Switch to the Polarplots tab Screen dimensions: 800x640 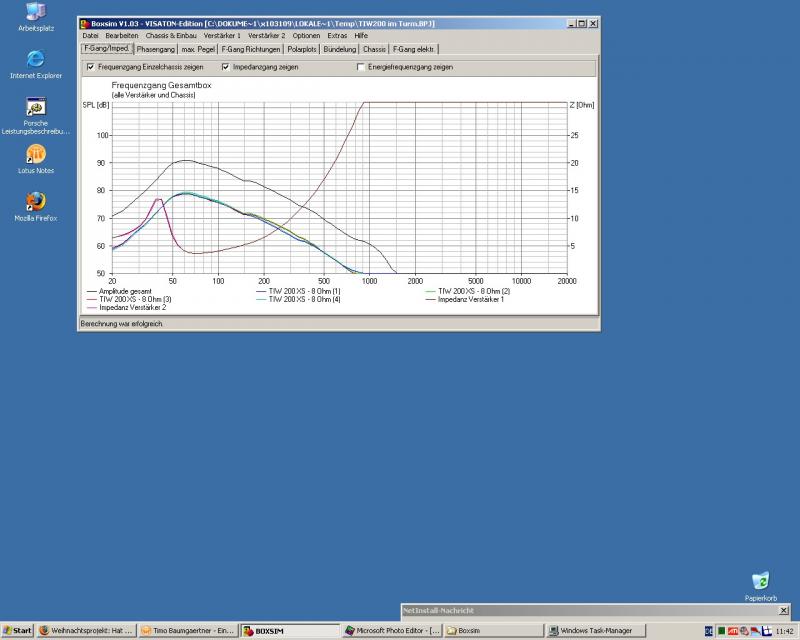301,48
